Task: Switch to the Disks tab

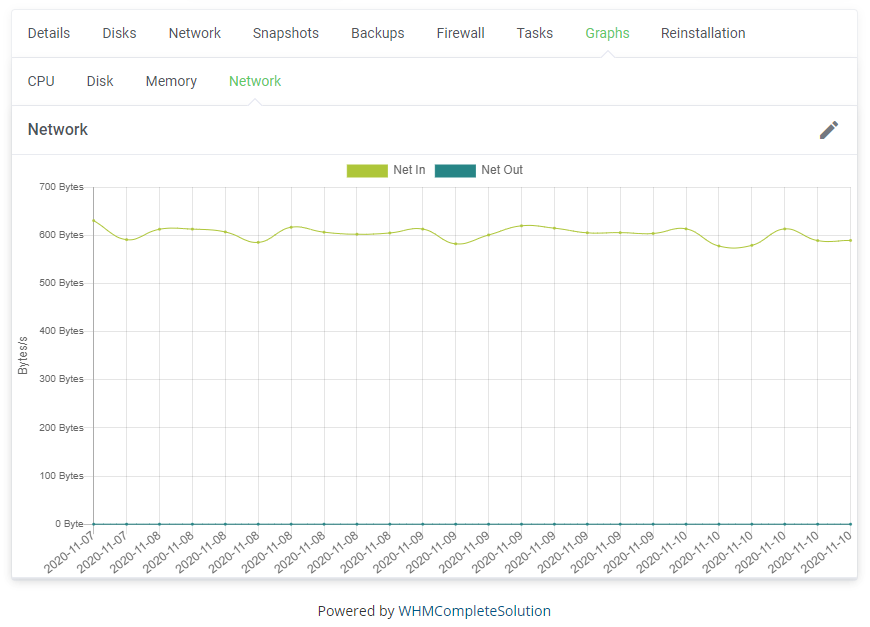Action: pyautogui.click(x=119, y=33)
